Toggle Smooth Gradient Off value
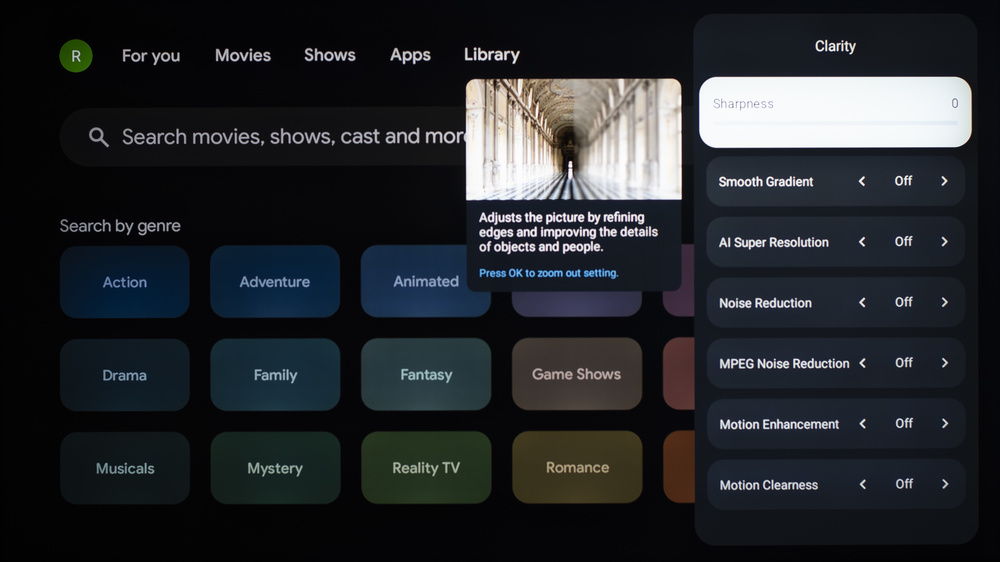Viewport: 1000px width, 562px height. 903,181
